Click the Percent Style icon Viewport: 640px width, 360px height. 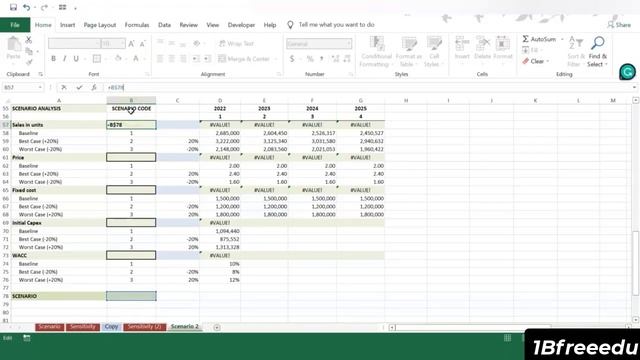[310, 59]
